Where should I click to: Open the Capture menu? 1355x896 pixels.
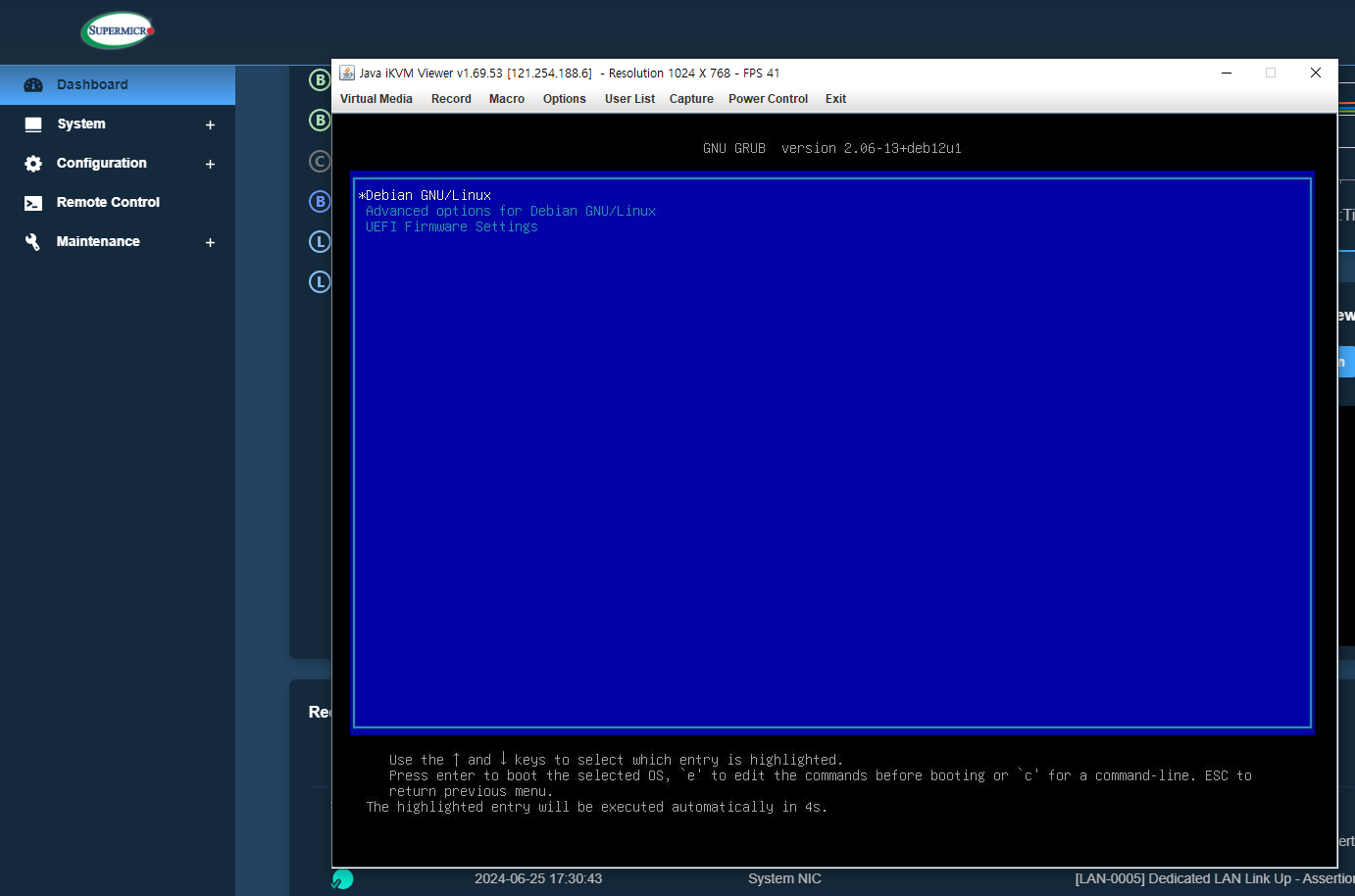click(691, 99)
